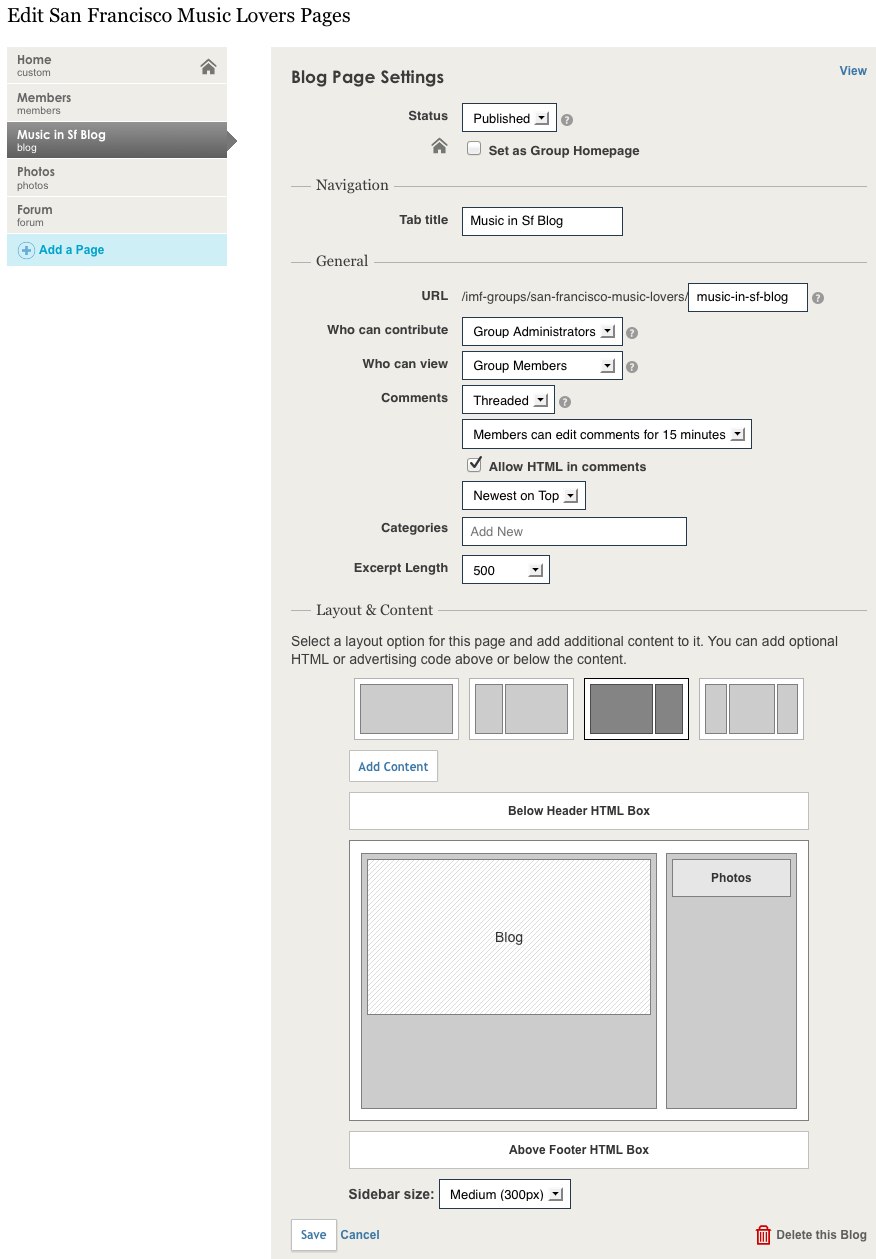876x1259 pixels.
Task: Uncheck Allow HTML in comments
Action: (x=475, y=465)
